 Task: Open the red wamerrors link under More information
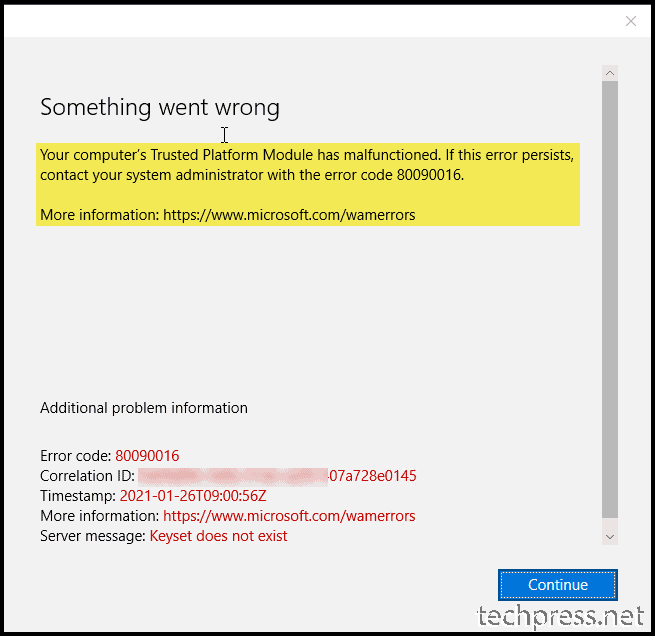(289, 516)
